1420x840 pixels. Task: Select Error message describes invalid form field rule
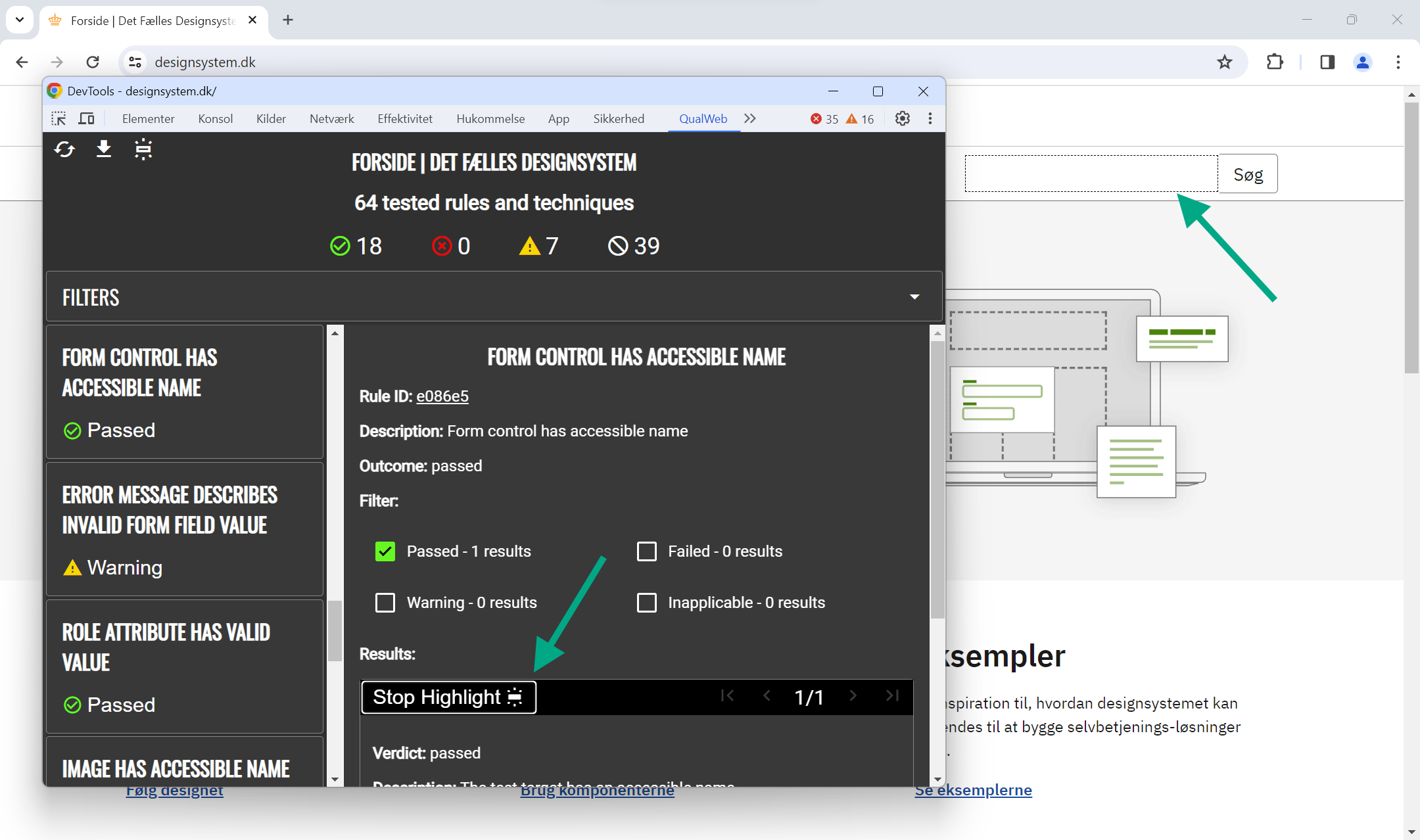[x=185, y=529]
